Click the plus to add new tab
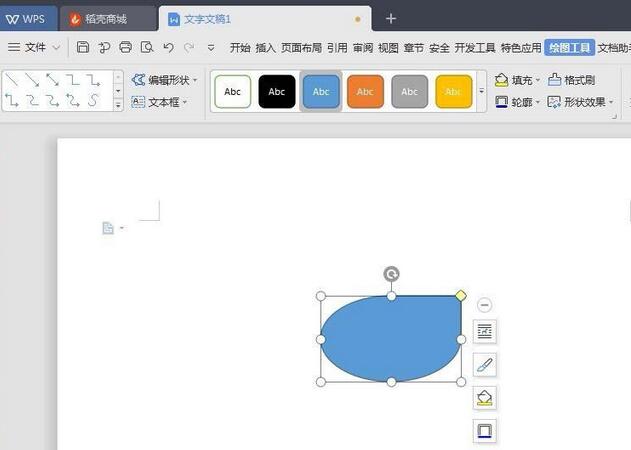The height and width of the screenshot is (450, 631). click(x=391, y=19)
